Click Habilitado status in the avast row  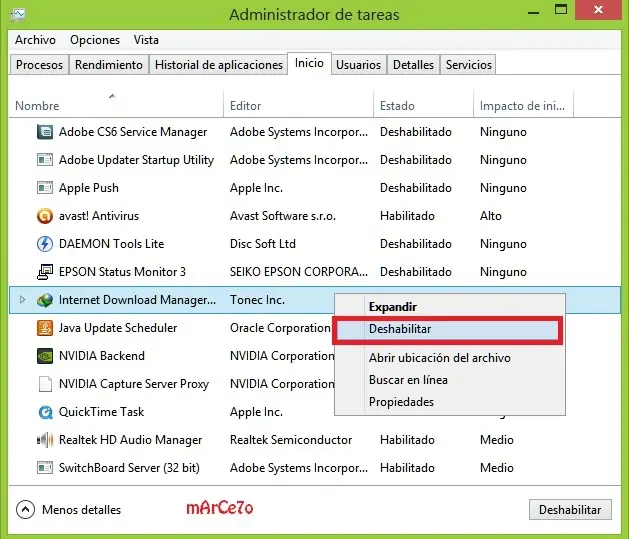(x=407, y=216)
